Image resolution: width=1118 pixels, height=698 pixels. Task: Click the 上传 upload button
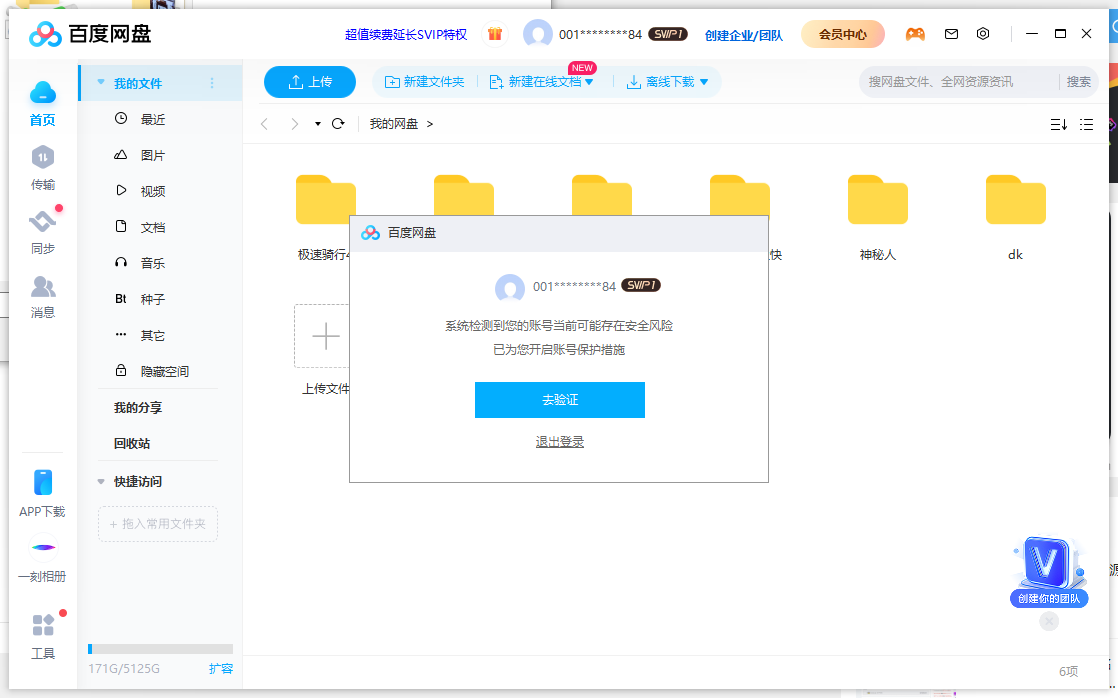[309, 82]
